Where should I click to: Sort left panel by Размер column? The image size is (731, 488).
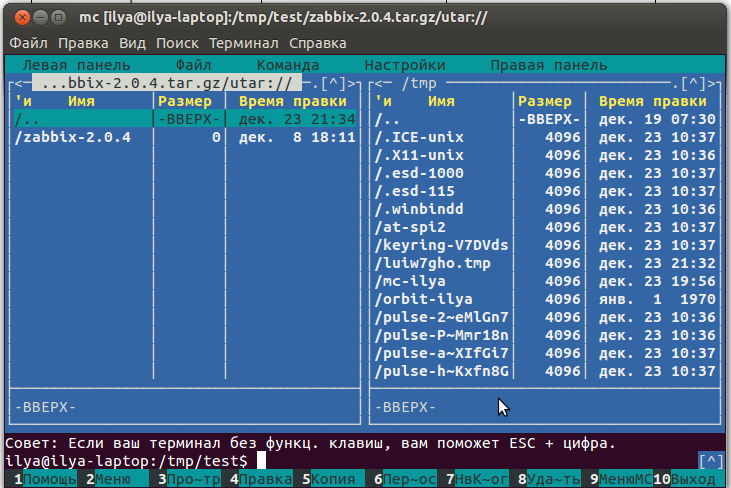185,102
